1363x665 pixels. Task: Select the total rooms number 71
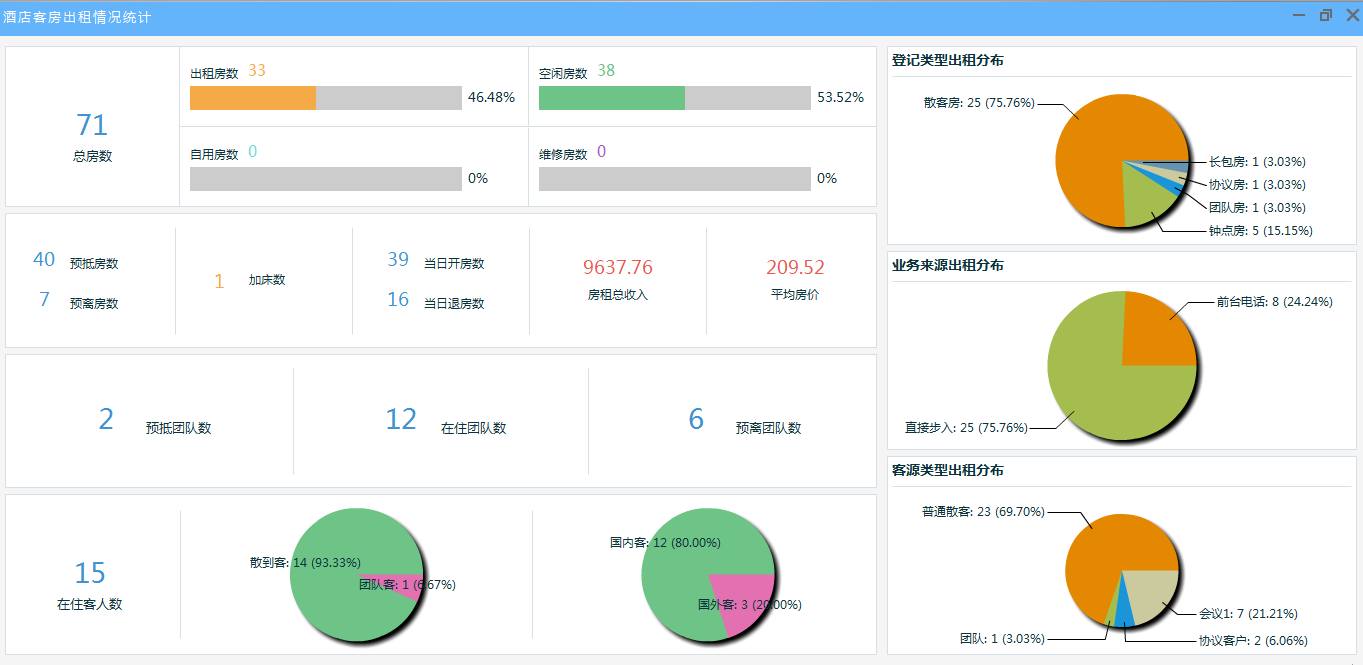coord(92,125)
